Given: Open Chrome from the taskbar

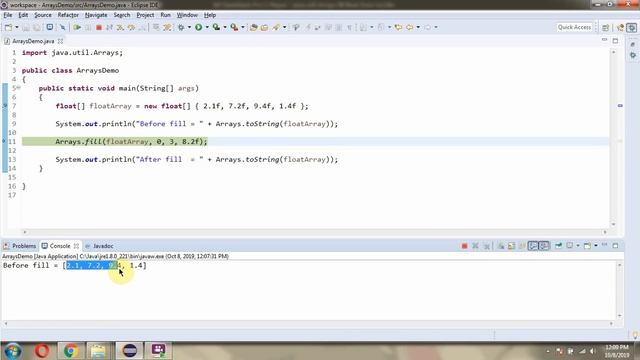Looking at the screenshot, I should (71, 351).
